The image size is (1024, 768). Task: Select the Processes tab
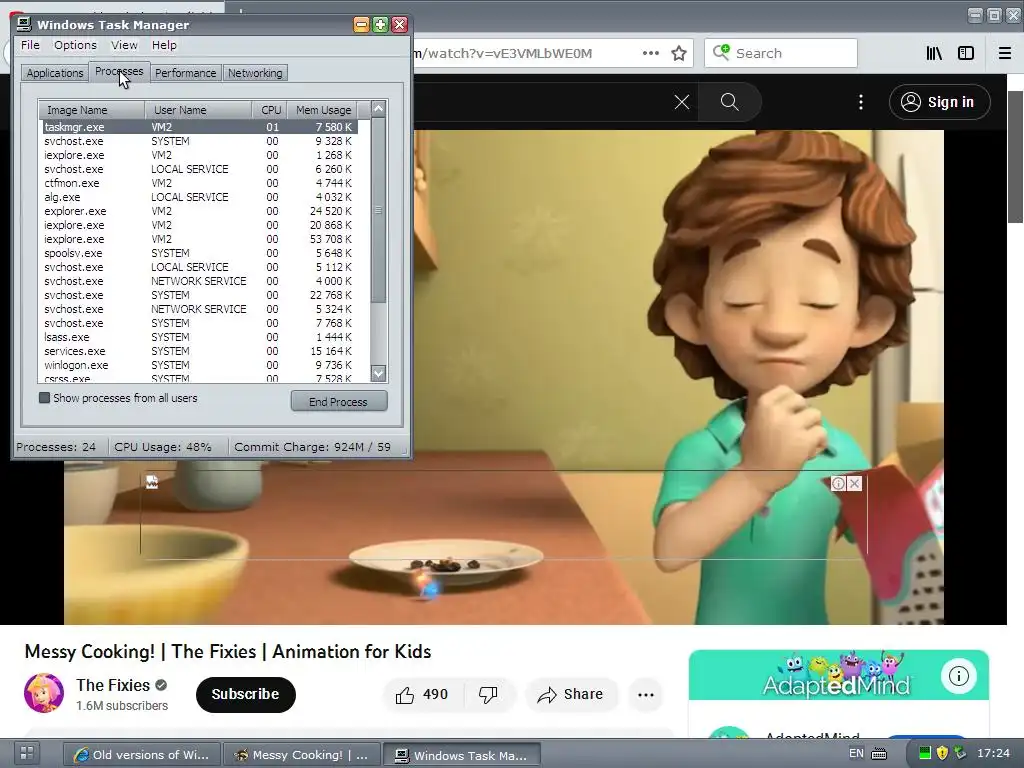(x=119, y=71)
